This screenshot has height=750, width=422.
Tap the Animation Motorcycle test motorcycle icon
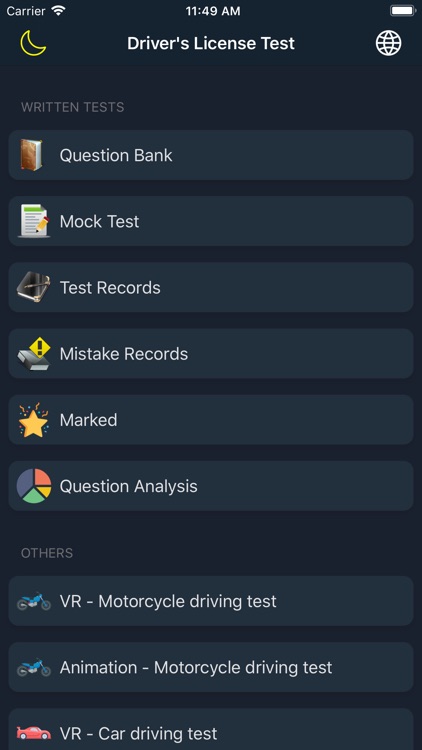click(x=33, y=667)
